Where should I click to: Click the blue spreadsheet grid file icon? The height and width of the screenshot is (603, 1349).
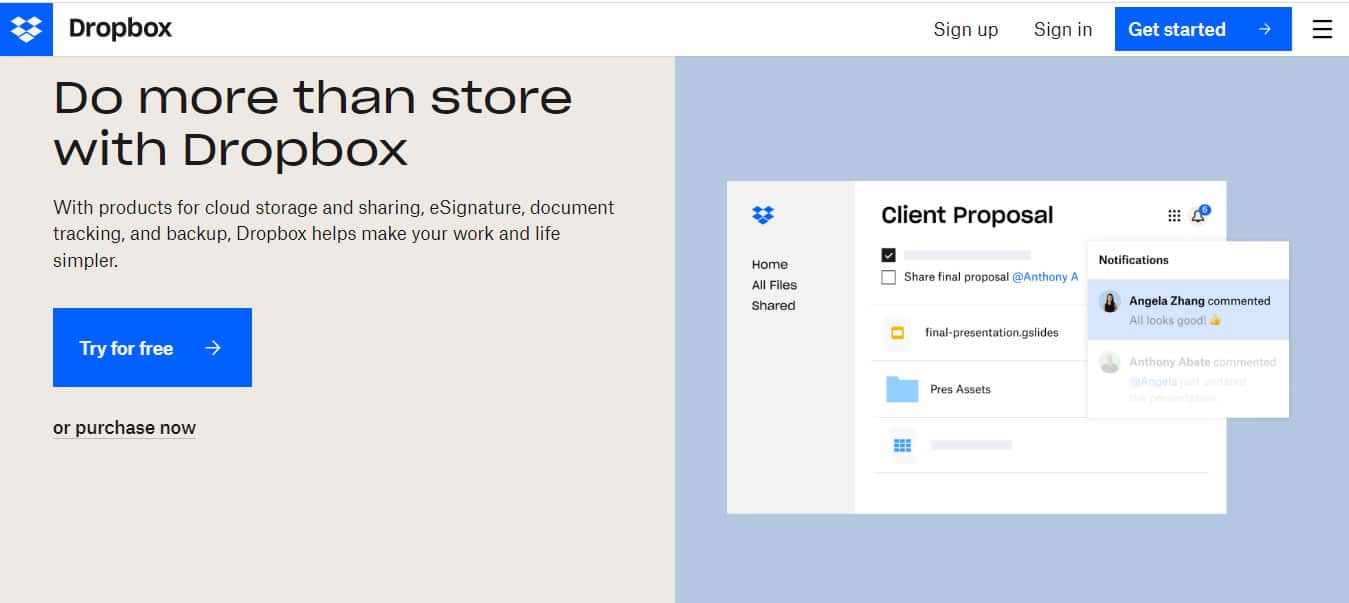902,445
